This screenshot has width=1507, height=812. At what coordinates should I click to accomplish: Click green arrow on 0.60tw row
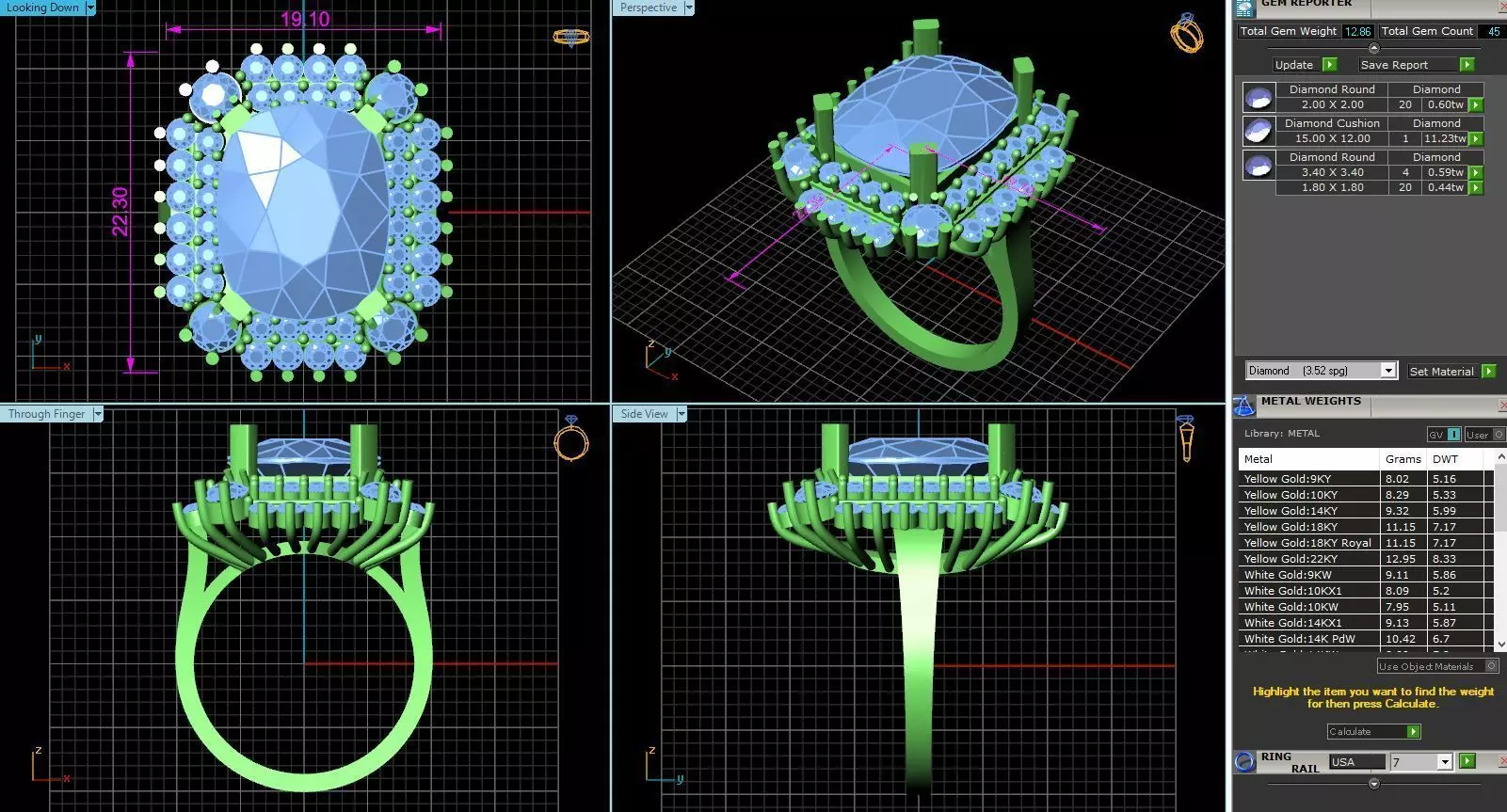pos(1476,105)
